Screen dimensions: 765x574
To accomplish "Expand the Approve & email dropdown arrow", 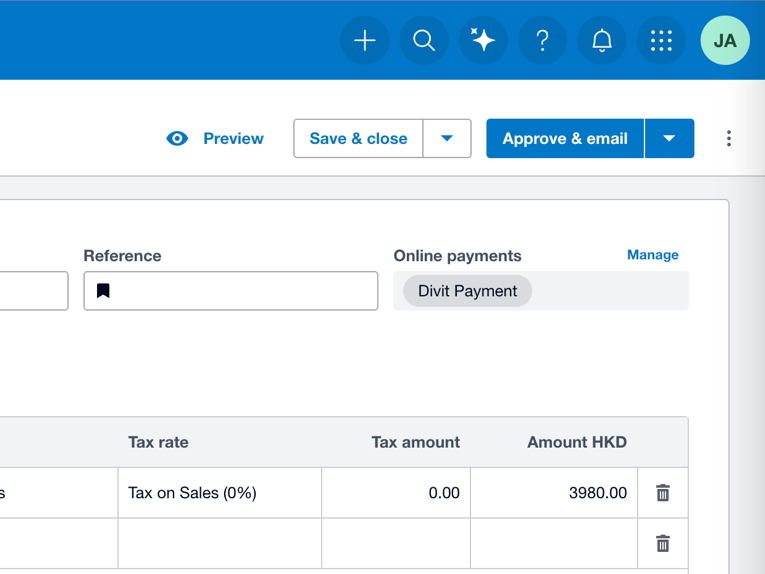I will (669, 139).
